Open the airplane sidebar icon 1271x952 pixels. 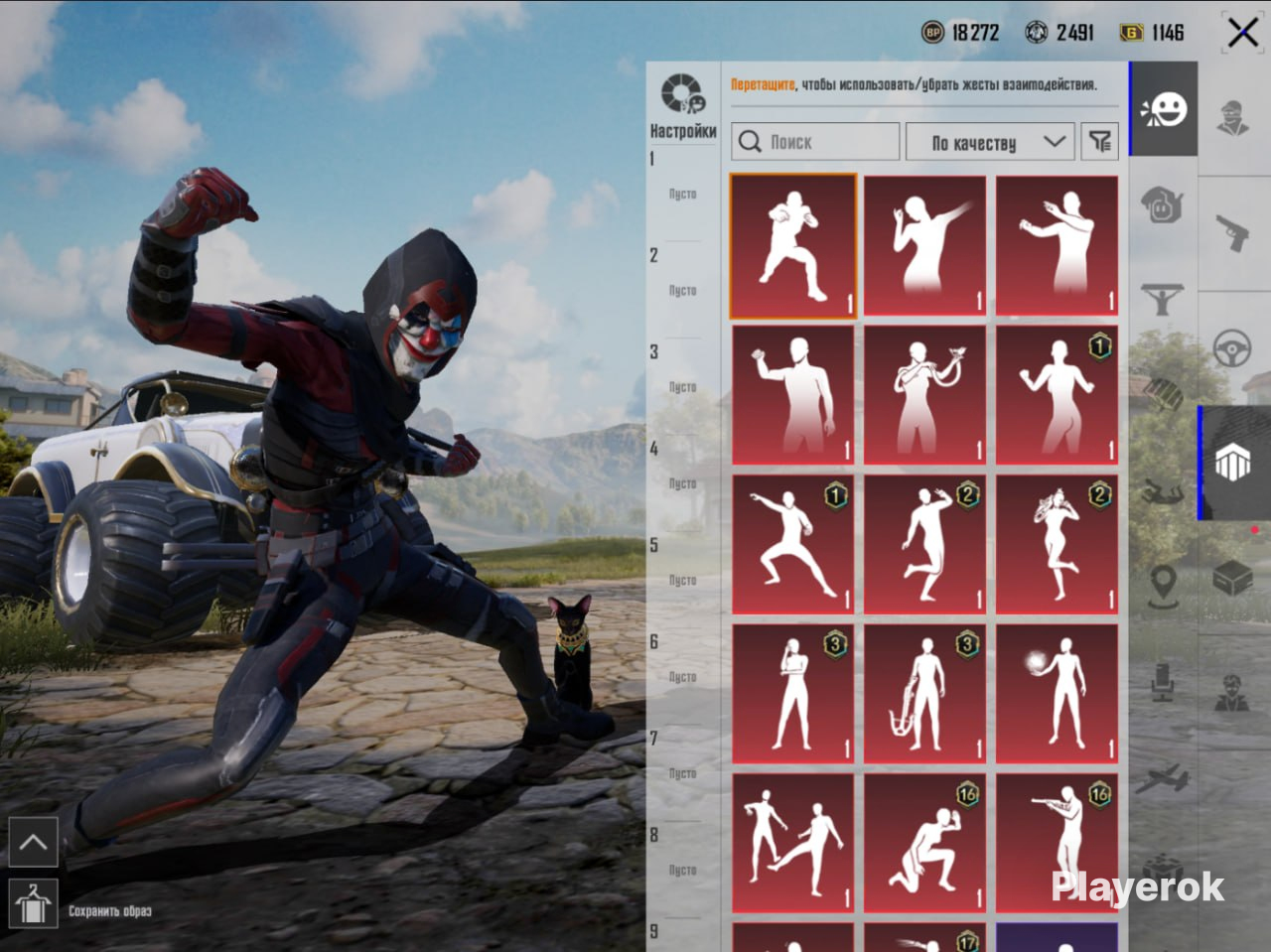click(1162, 778)
